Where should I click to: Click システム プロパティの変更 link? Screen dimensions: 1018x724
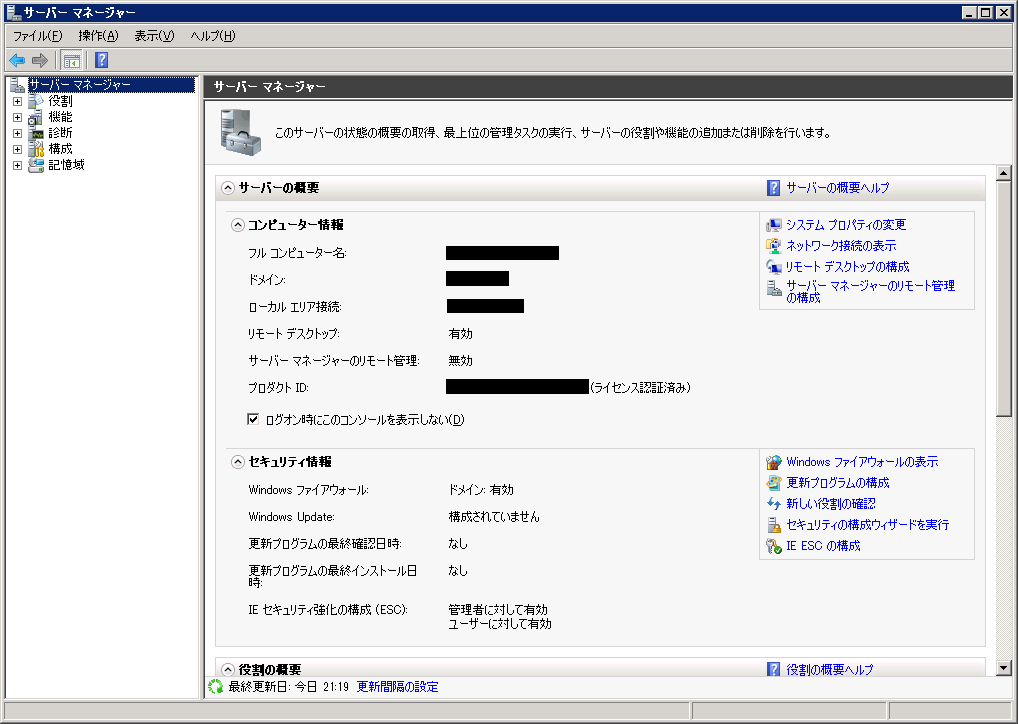[x=846, y=225]
